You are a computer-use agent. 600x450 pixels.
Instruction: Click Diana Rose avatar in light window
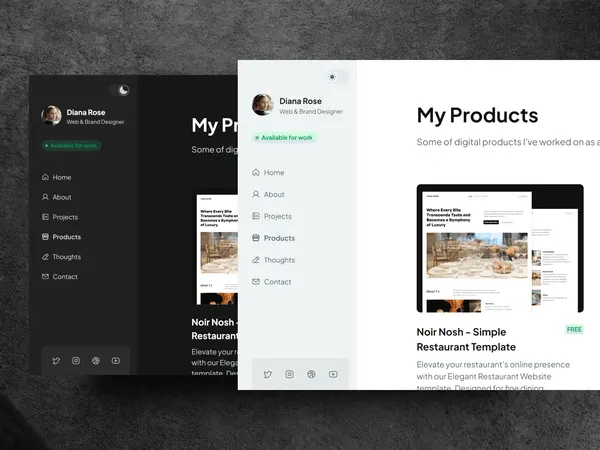tap(263, 104)
